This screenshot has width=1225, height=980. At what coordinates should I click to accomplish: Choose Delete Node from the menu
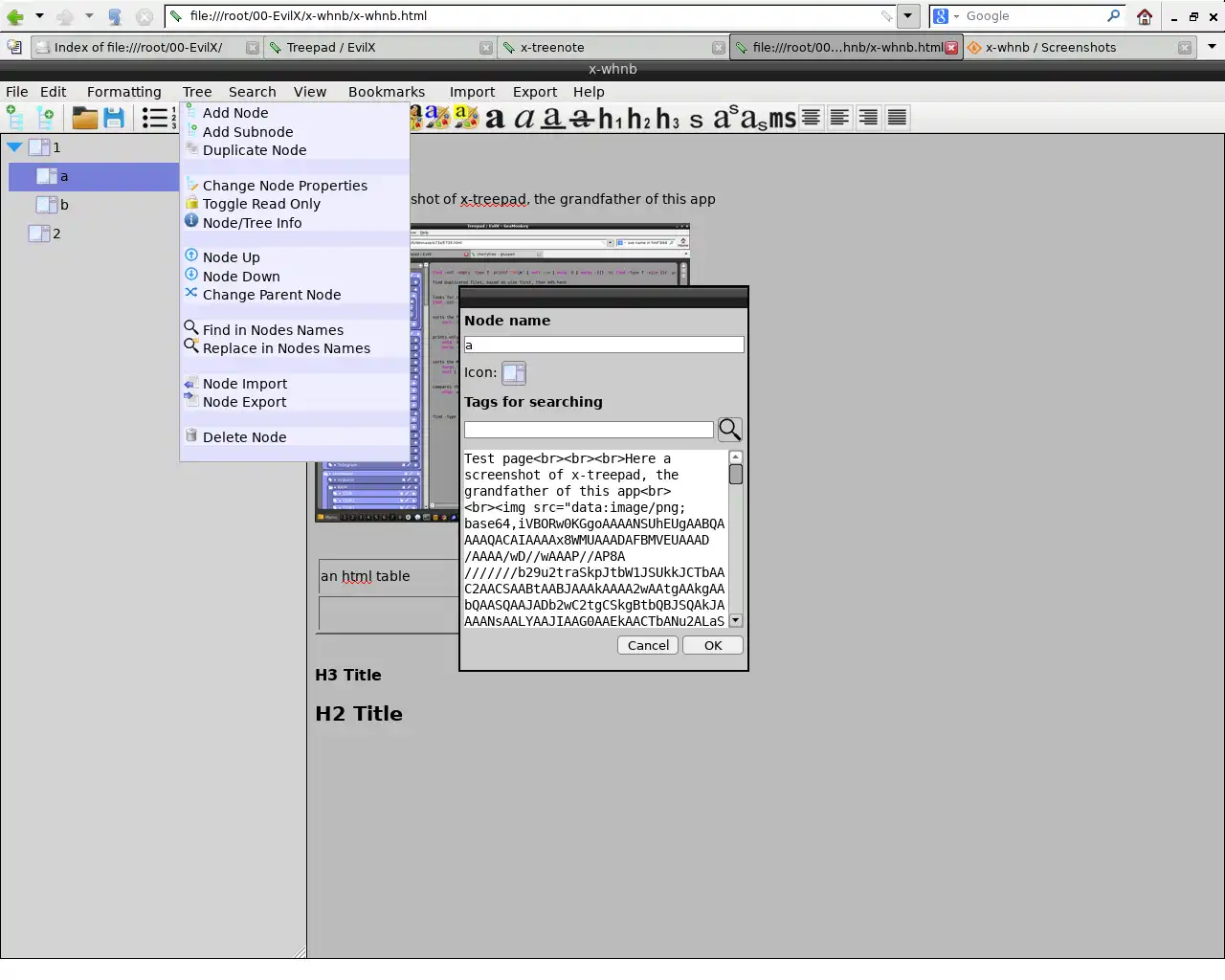coord(244,437)
